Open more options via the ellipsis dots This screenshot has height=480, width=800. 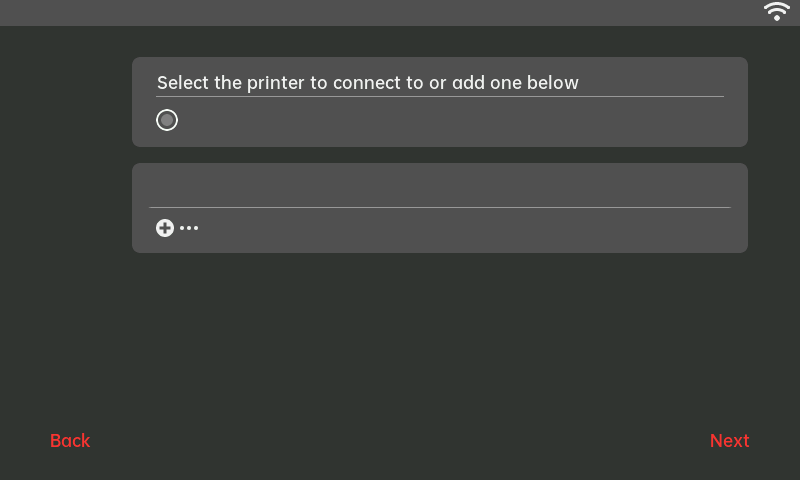coord(189,228)
